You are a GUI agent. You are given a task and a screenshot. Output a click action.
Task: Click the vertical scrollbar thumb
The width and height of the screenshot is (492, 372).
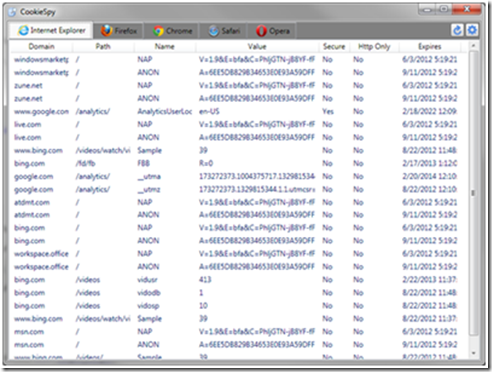(x=473, y=193)
